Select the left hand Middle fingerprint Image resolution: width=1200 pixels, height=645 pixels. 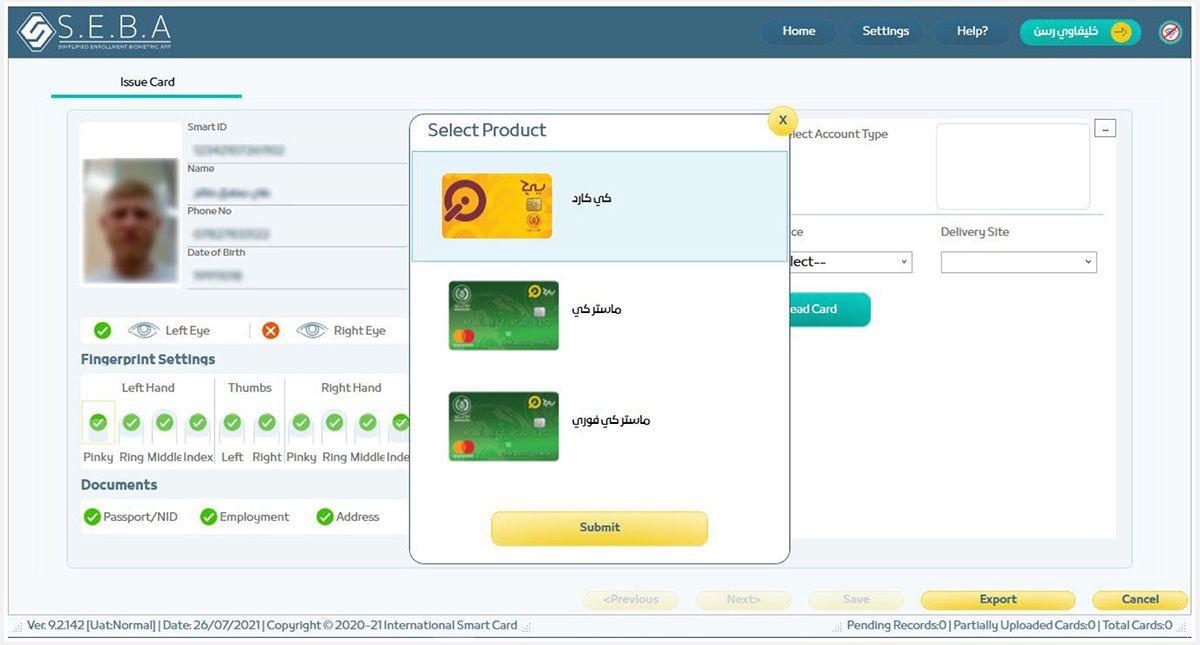164,423
